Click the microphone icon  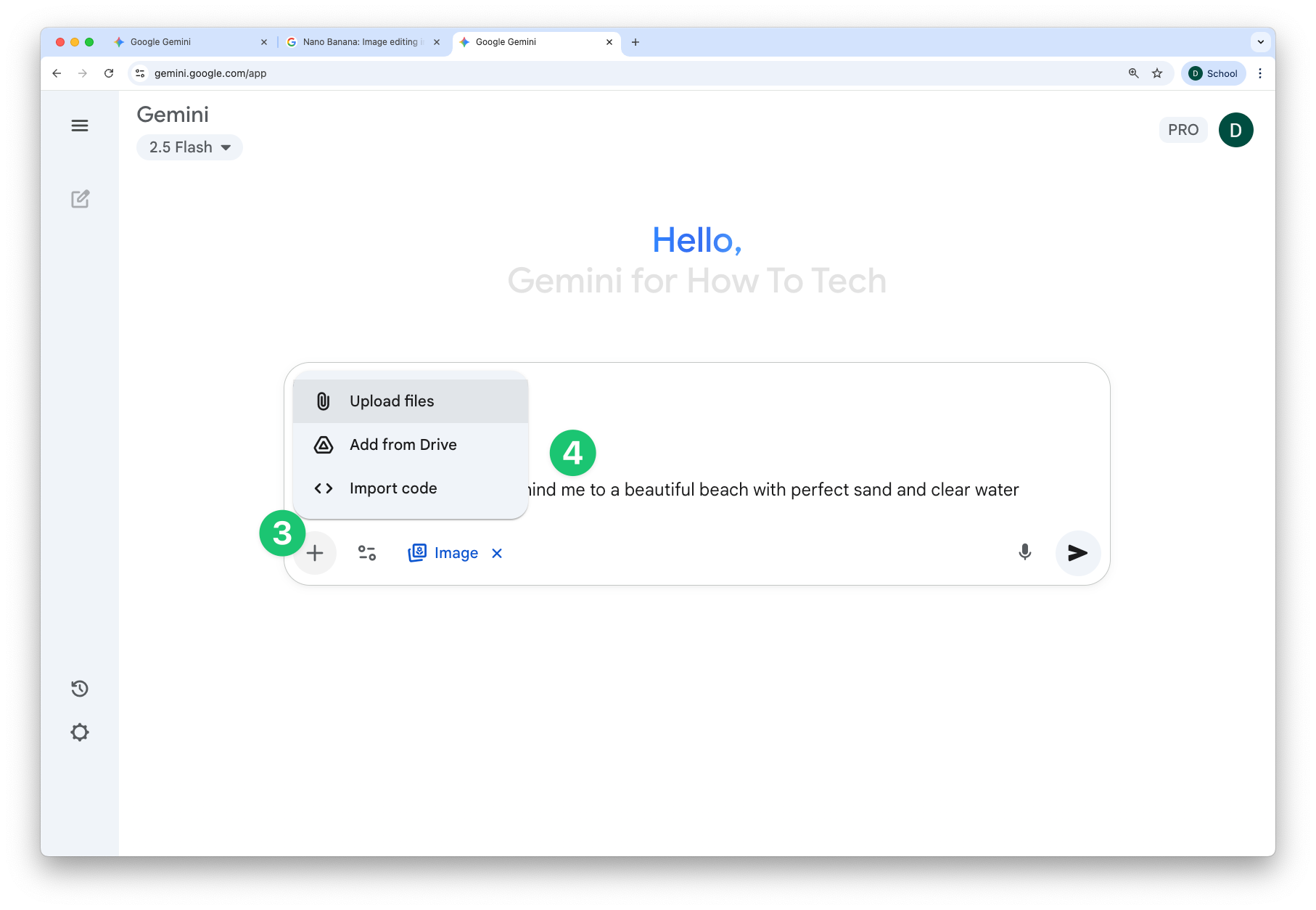(1024, 552)
